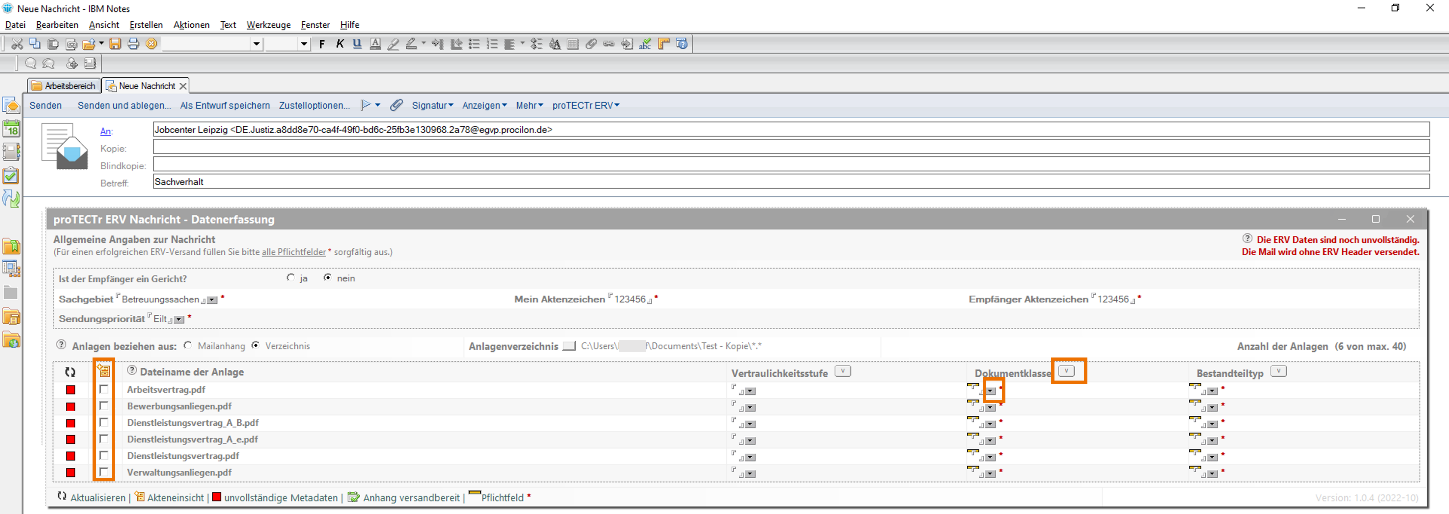The height and width of the screenshot is (514, 1449).
Task: Open the Bestandteiltyp column header dropdown
Action: pyautogui.click(x=1278, y=371)
